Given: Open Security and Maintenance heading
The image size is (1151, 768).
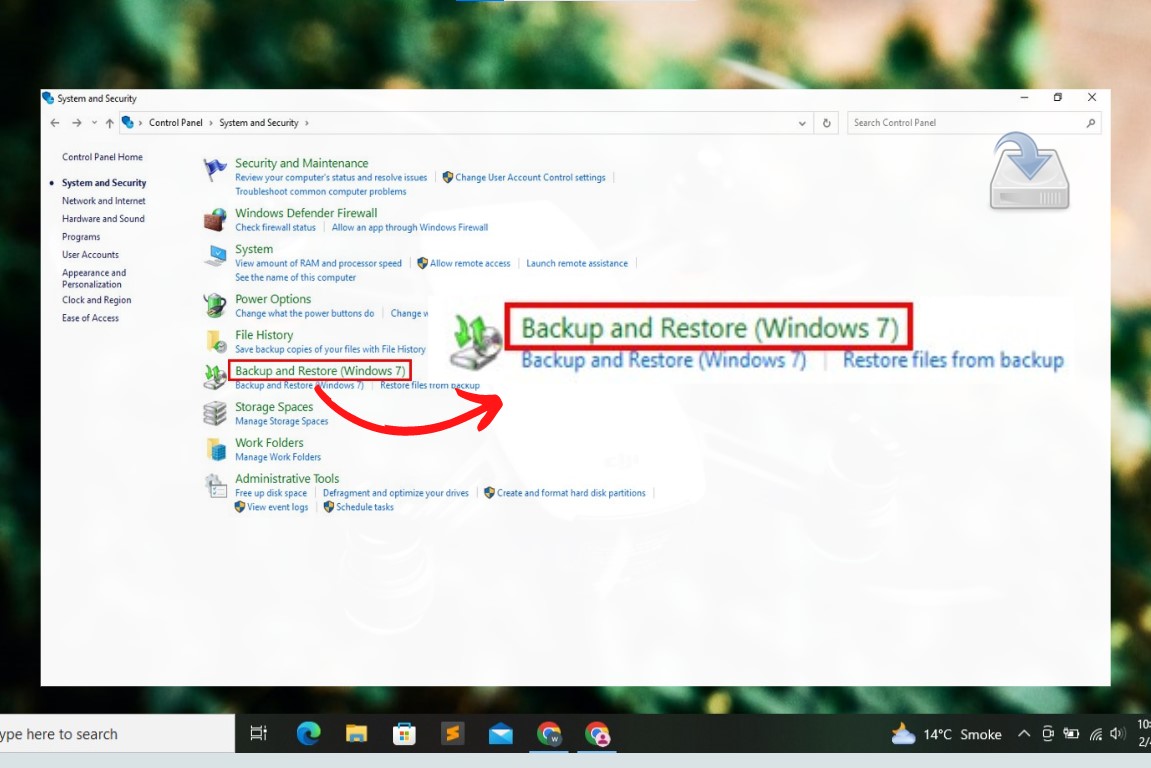Looking at the screenshot, I should [x=302, y=163].
